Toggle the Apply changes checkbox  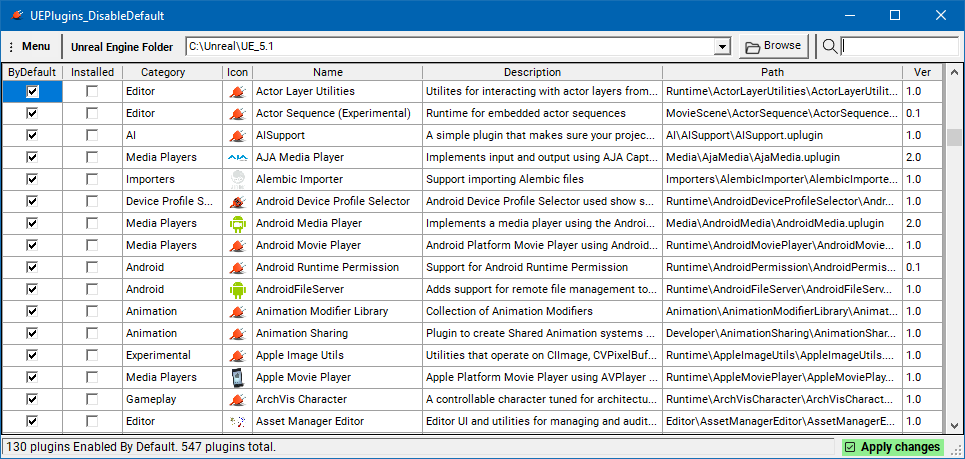[850, 447]
